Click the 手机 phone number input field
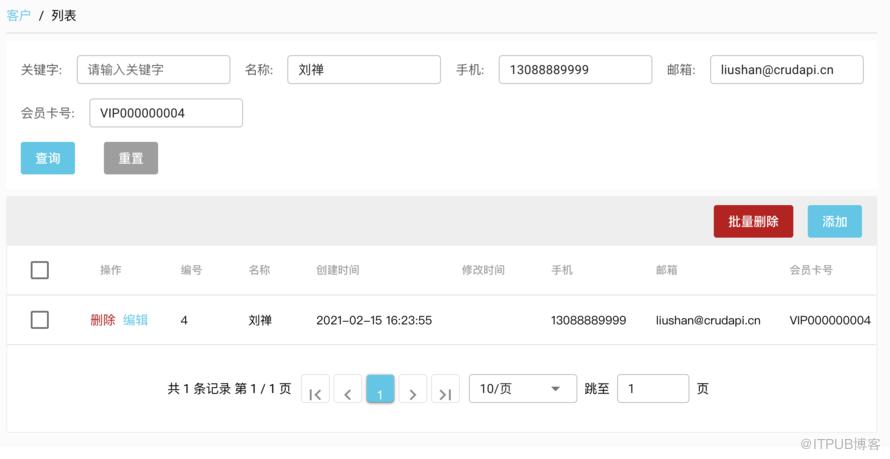Viewport: 890px width, 459px height. pyautogui.click(x=576, y=70)
